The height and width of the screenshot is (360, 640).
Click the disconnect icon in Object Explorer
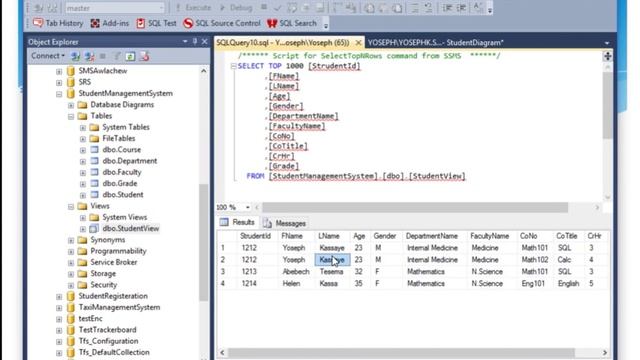point(89,56)
